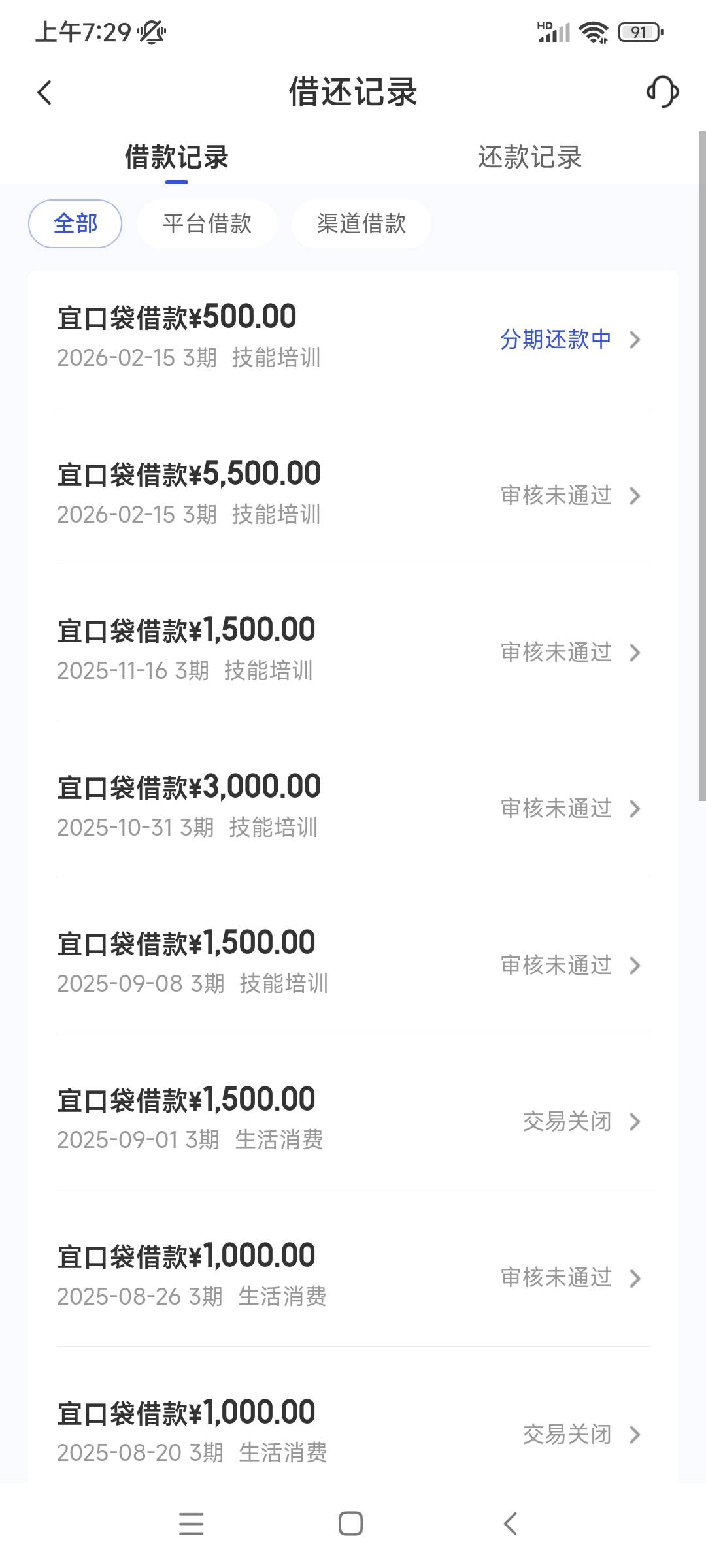Open customer service headset icon
This screenshot has width=706, height=1568.
tap(662, 91)
